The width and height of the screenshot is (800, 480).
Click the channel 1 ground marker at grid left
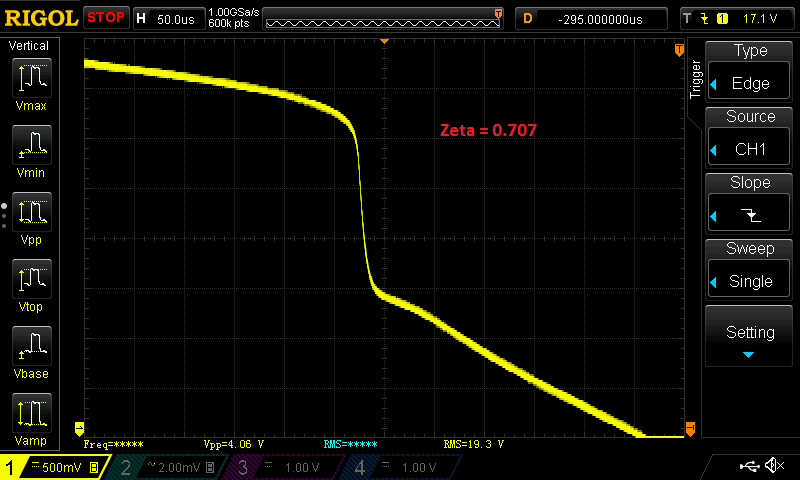tap(79, 429)
